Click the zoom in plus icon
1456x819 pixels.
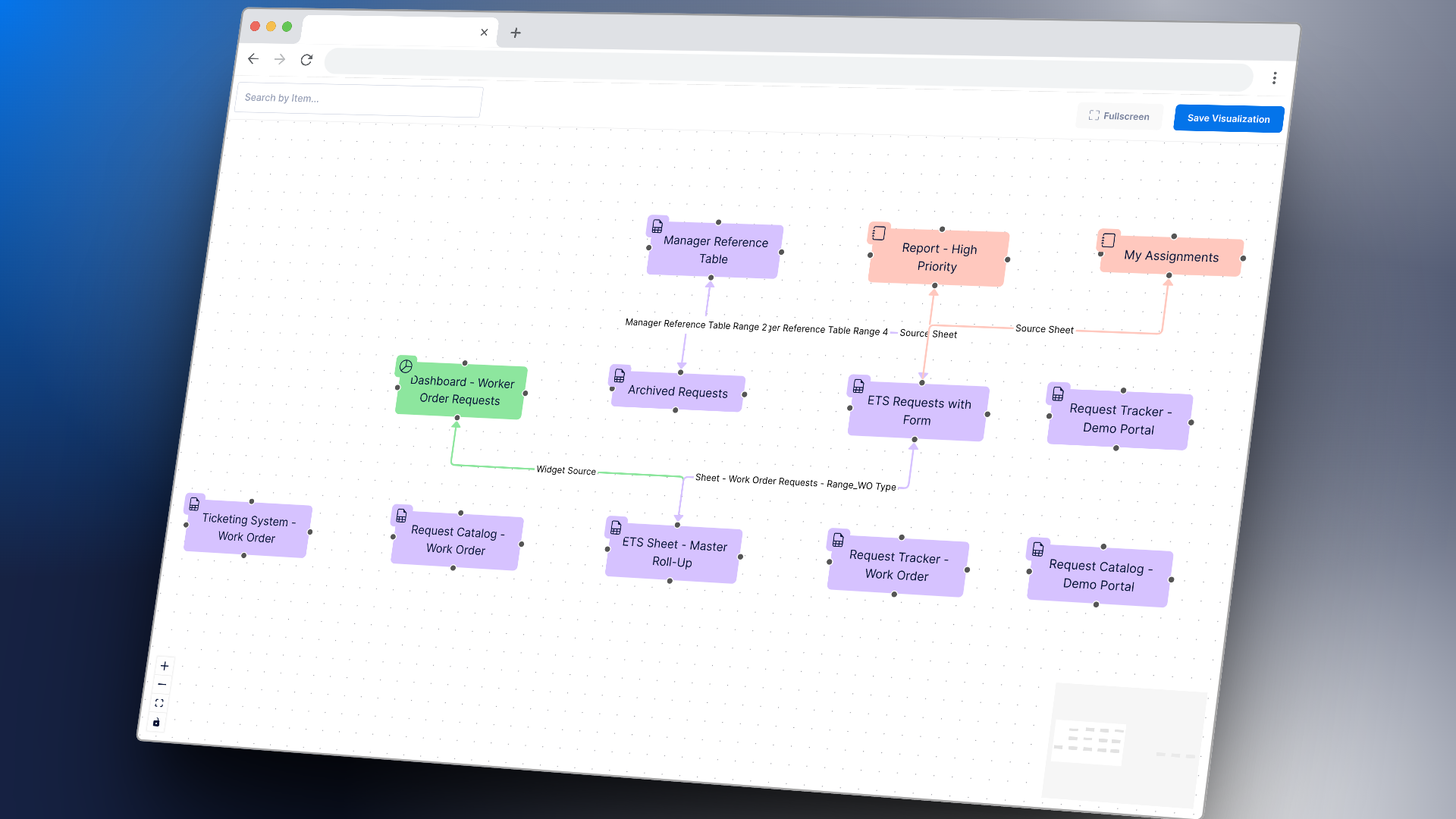click(164, 666)
